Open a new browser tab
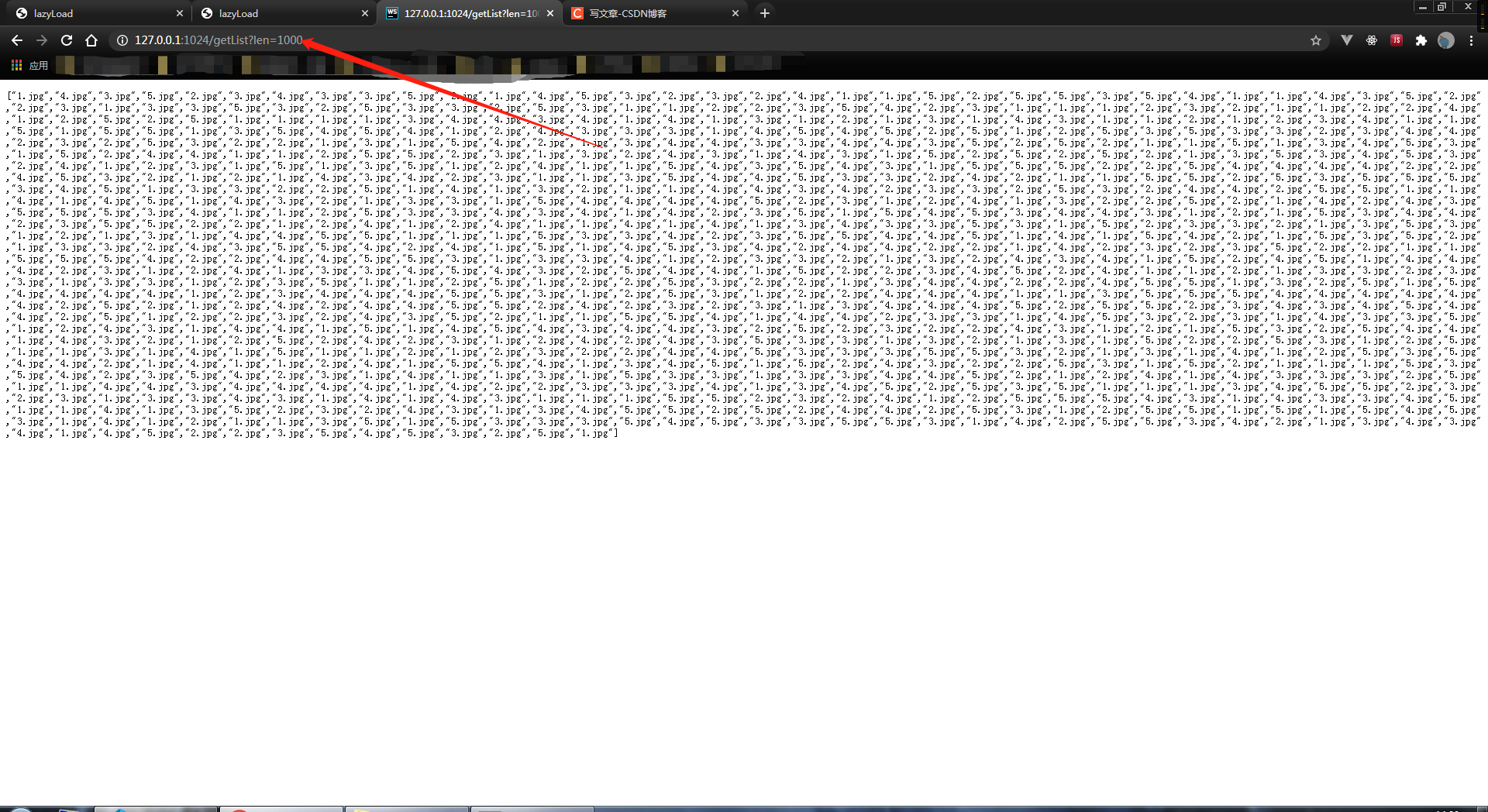Viewport: 1488px width, 812px height. (x=765, y=13)
